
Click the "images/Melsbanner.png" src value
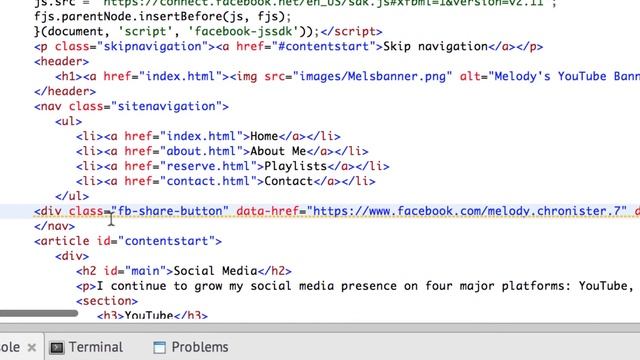pyautogui.click(x=373, y=77)
